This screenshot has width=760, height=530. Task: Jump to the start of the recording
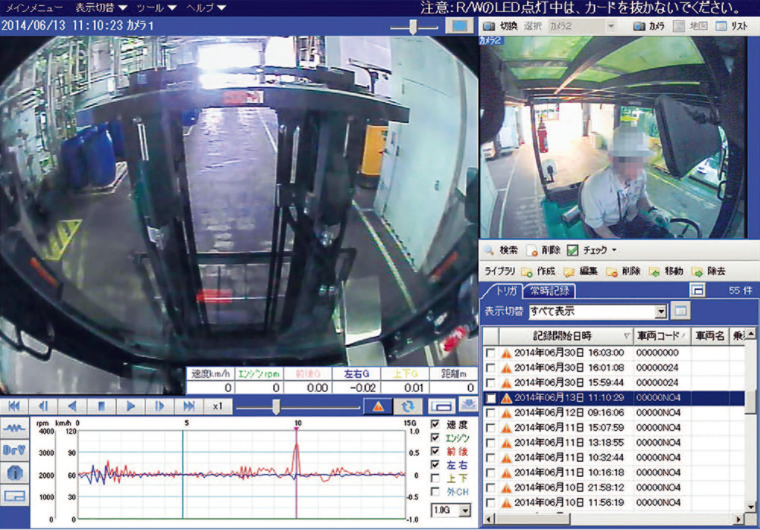tap(14, 406)
